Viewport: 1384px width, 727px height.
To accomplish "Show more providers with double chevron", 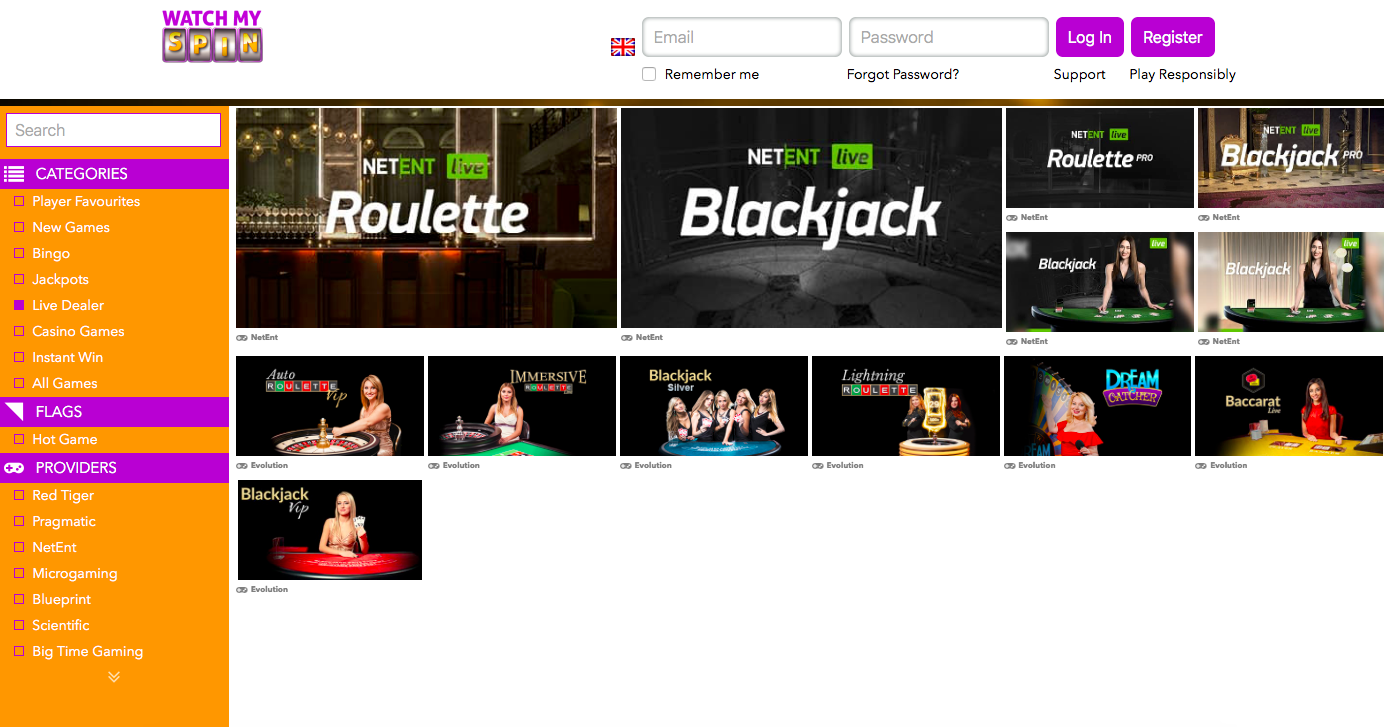I will (x=114, y=677).
